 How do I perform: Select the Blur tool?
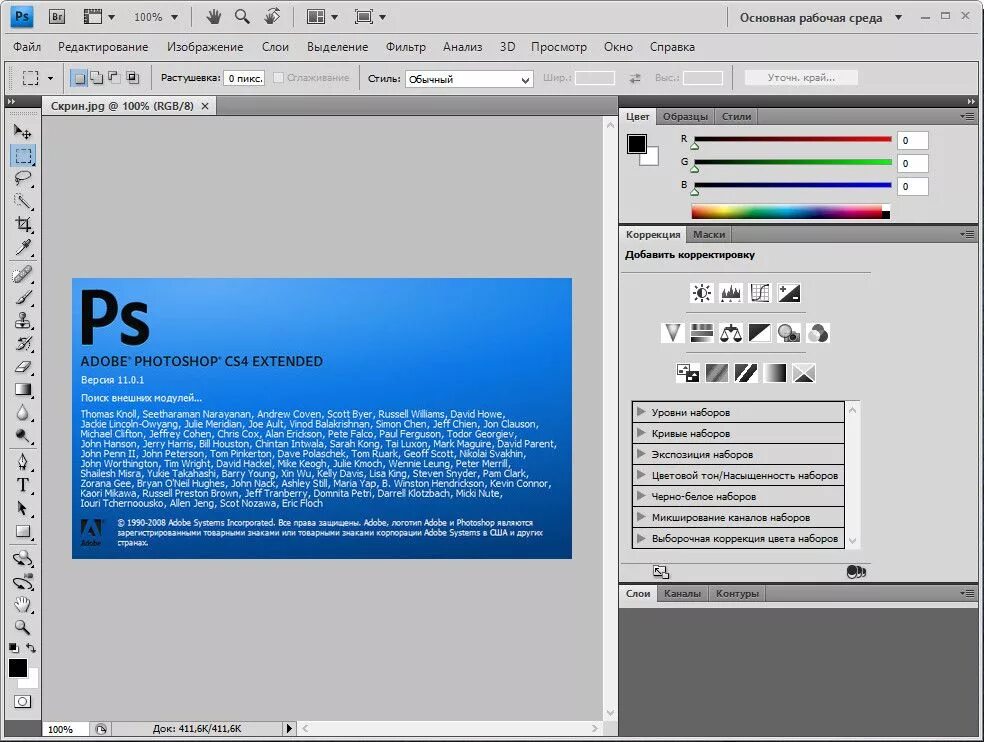23,413
